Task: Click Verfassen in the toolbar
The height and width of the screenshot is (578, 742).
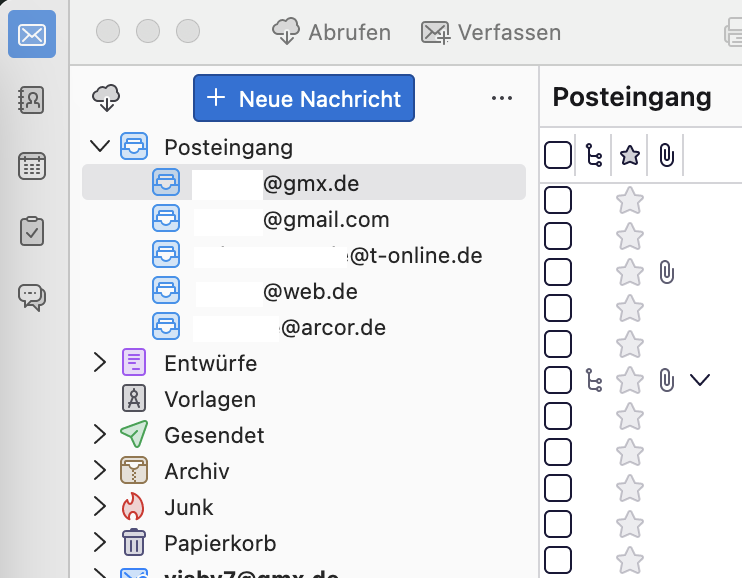Action: pyautogui.click(x=491, y=32)
